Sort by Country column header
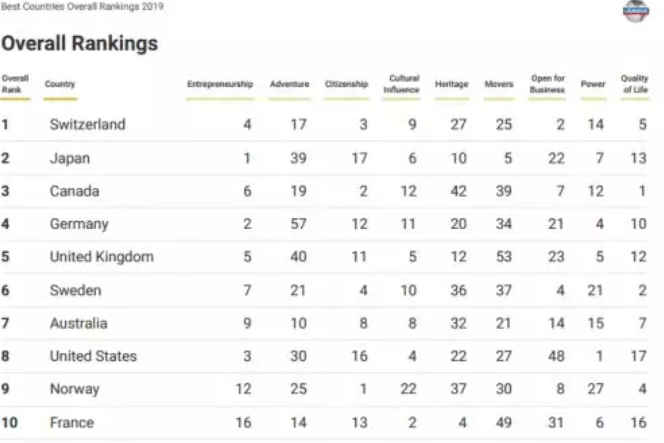Image resolution: width=664 pixels, height=443 pixels. 60,84
